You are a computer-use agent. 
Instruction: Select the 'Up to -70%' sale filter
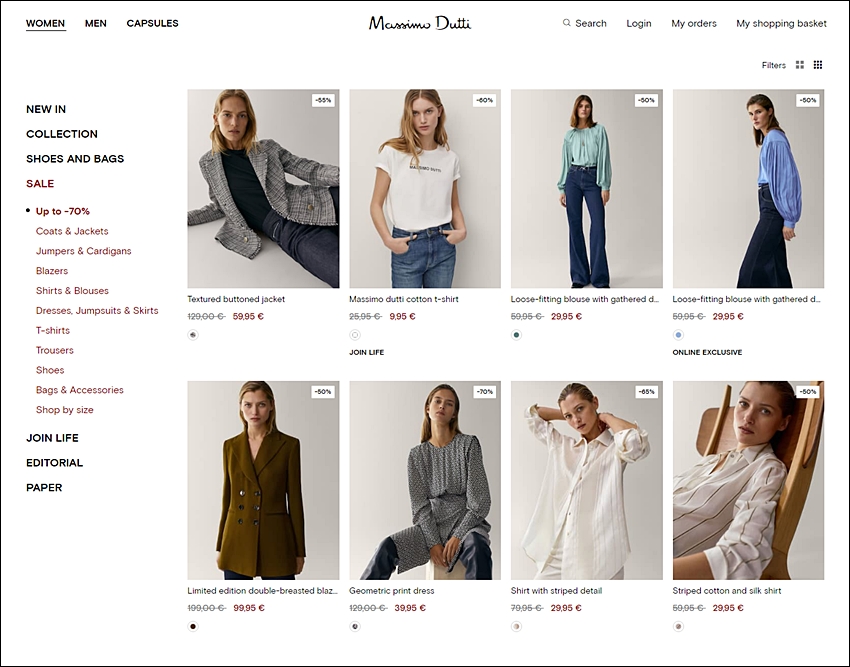63,211
